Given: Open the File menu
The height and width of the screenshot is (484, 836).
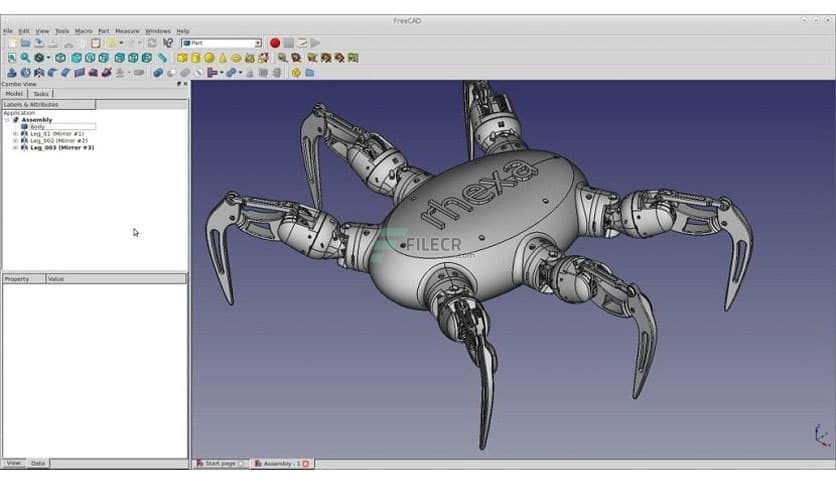Looking at the screenshot, I should pyautogui.click(x=8, y=31).
